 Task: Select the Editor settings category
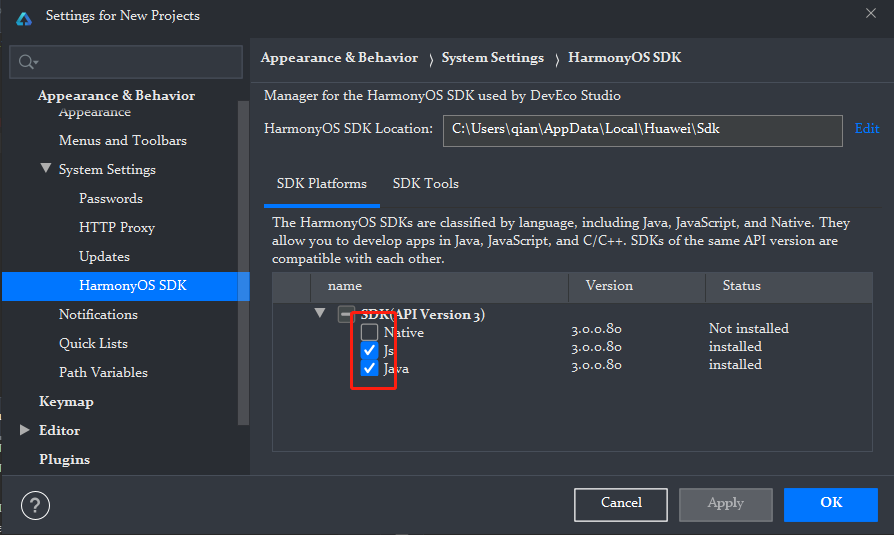59,431
